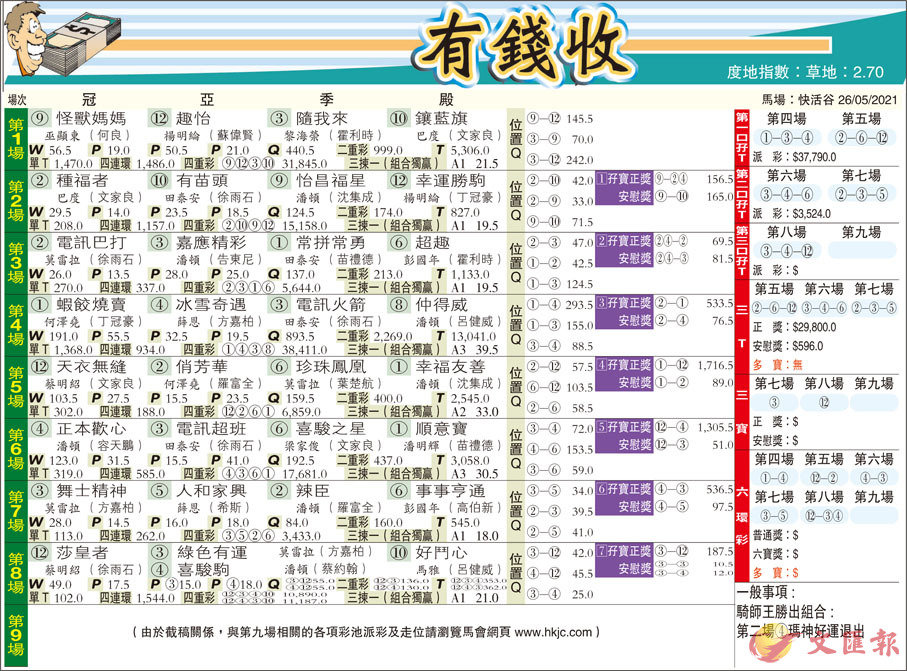907x671 pixels.
Task: Click the 位置Q label in race 2
Action: [515, 201]
